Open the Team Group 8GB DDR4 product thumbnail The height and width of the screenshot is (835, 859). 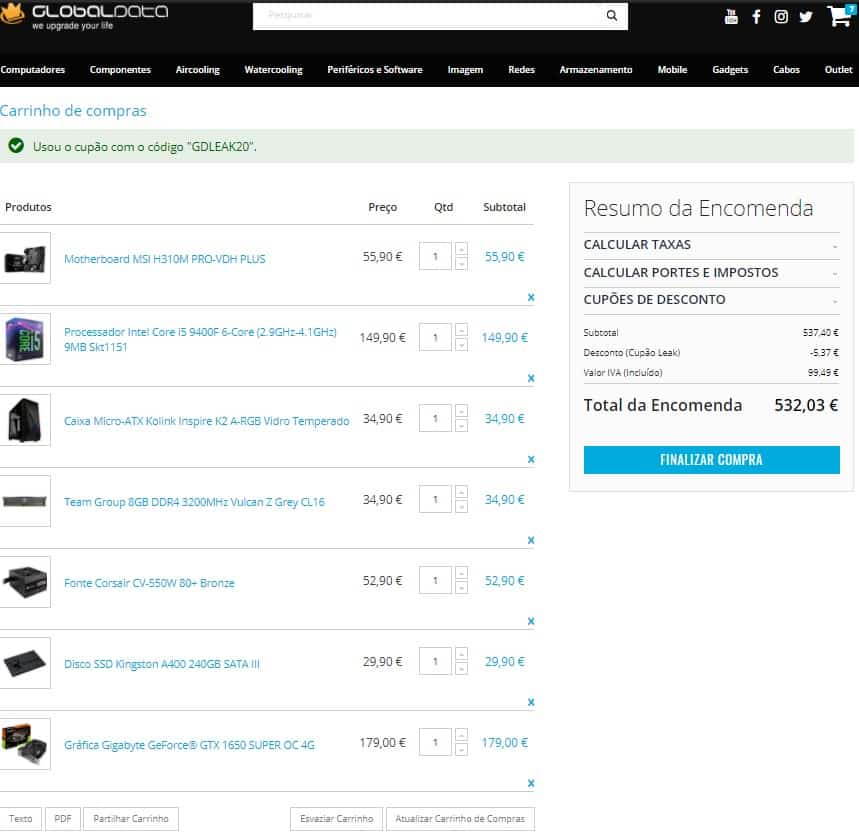tap(25, 501)
